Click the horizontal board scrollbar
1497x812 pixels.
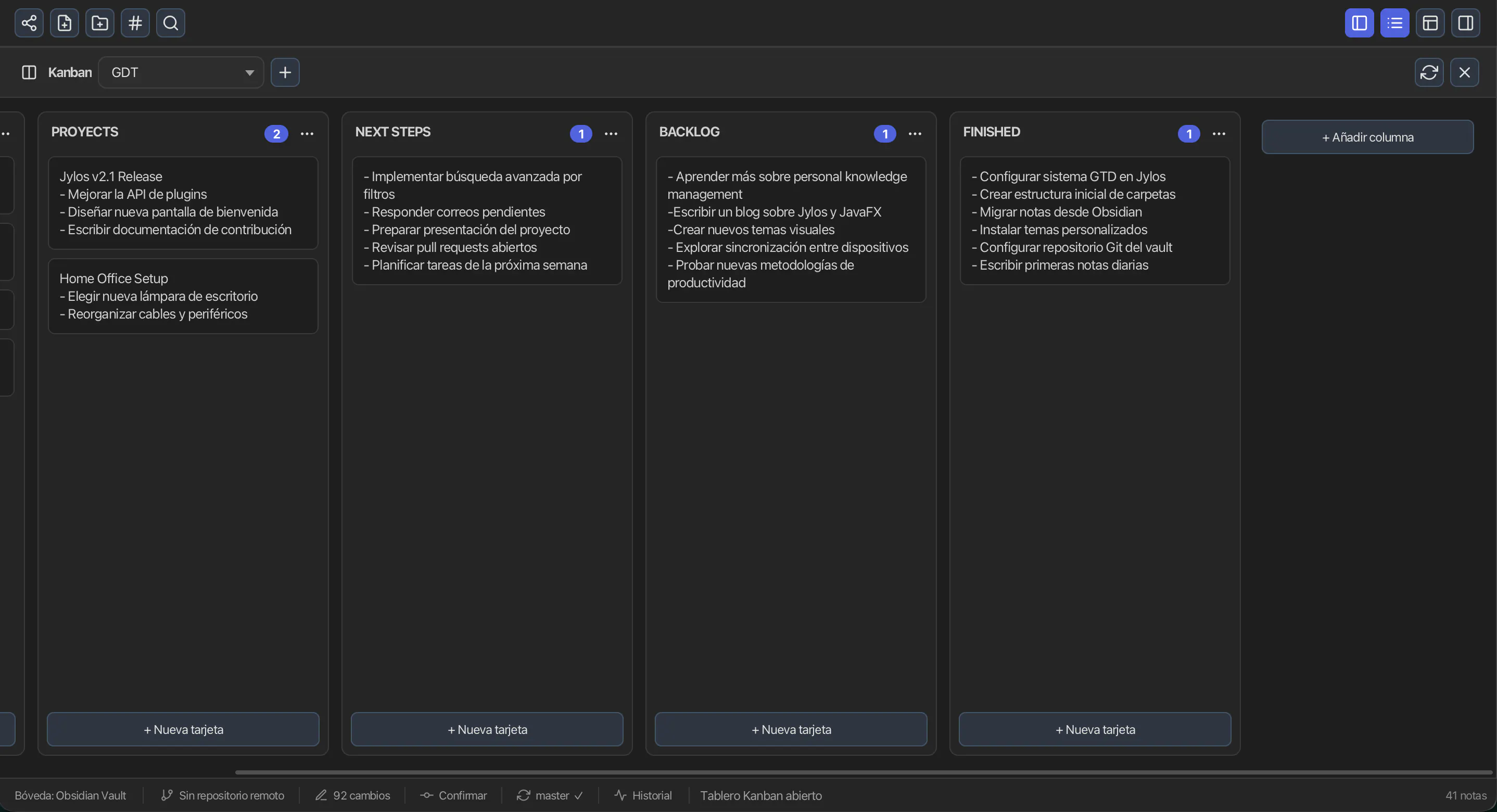pos(864,772)
